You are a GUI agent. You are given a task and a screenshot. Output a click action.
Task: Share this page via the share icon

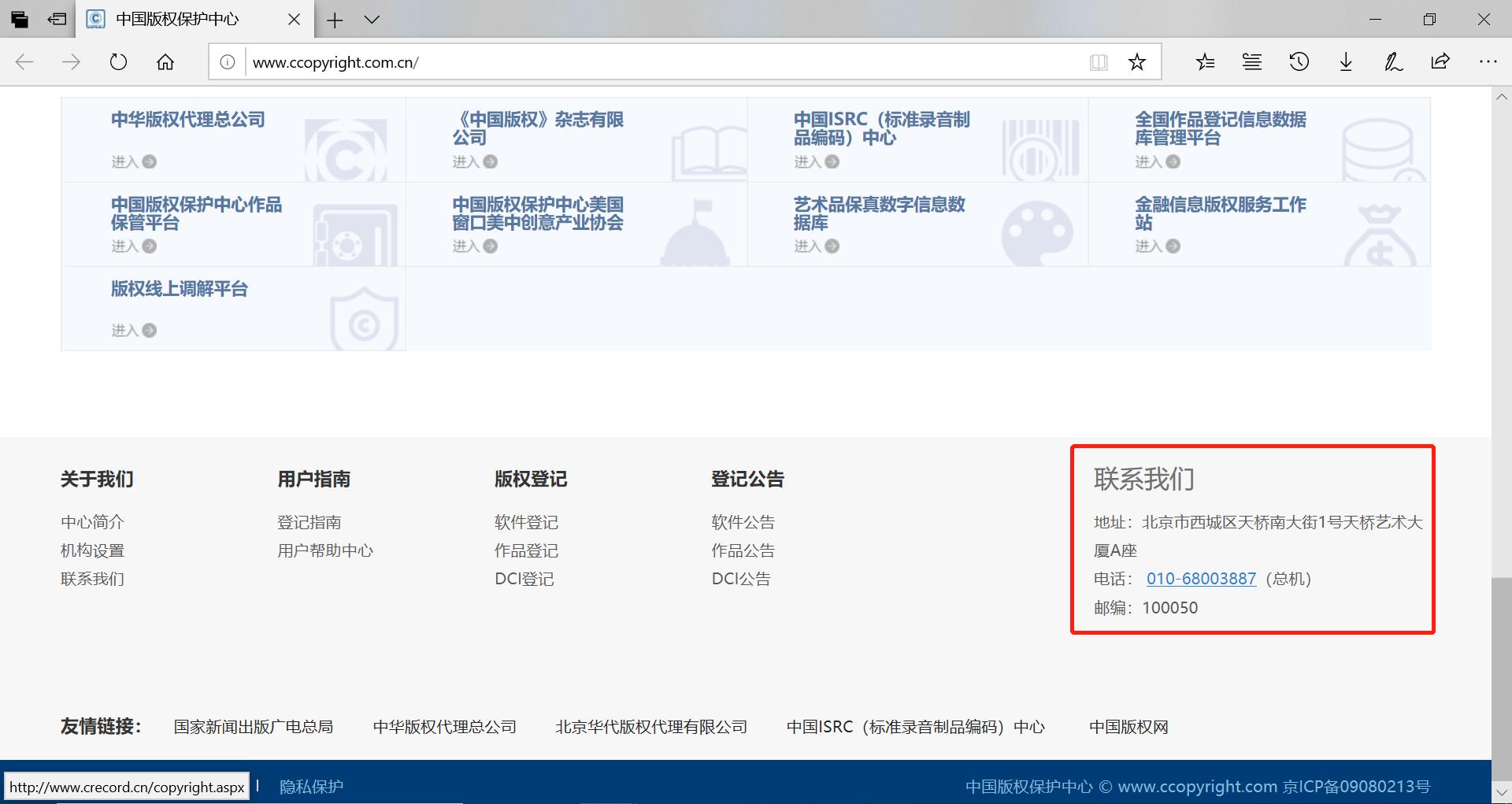pyautogui.click(x=1440, y=61)
